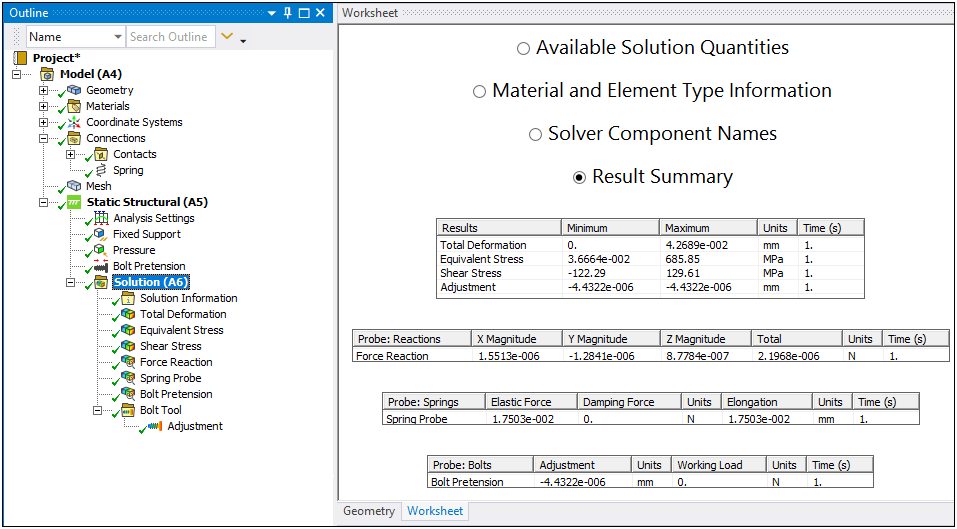The height and width of the screenshot is (529, 957).
Task: Click the Solution Information icon
Action: coord(128,298)
